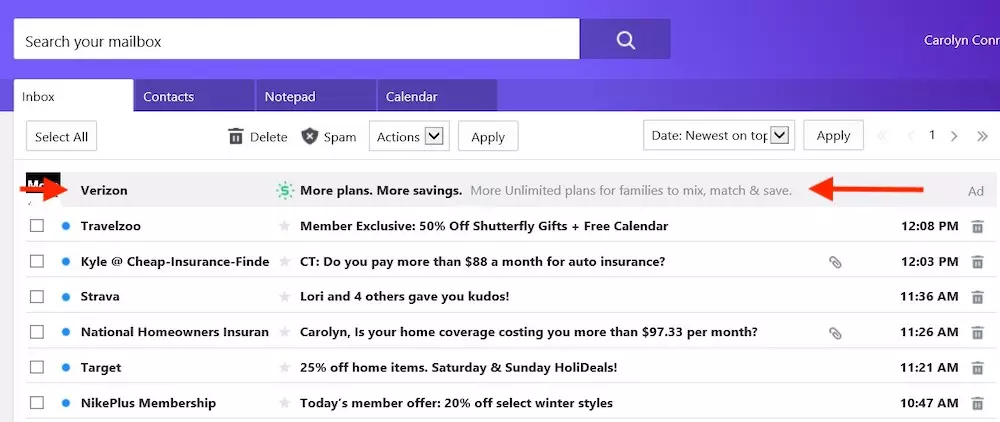Tick the checkbox beside Target email
The width and height of the screenshot is (1000, 422).
point(37,367)
